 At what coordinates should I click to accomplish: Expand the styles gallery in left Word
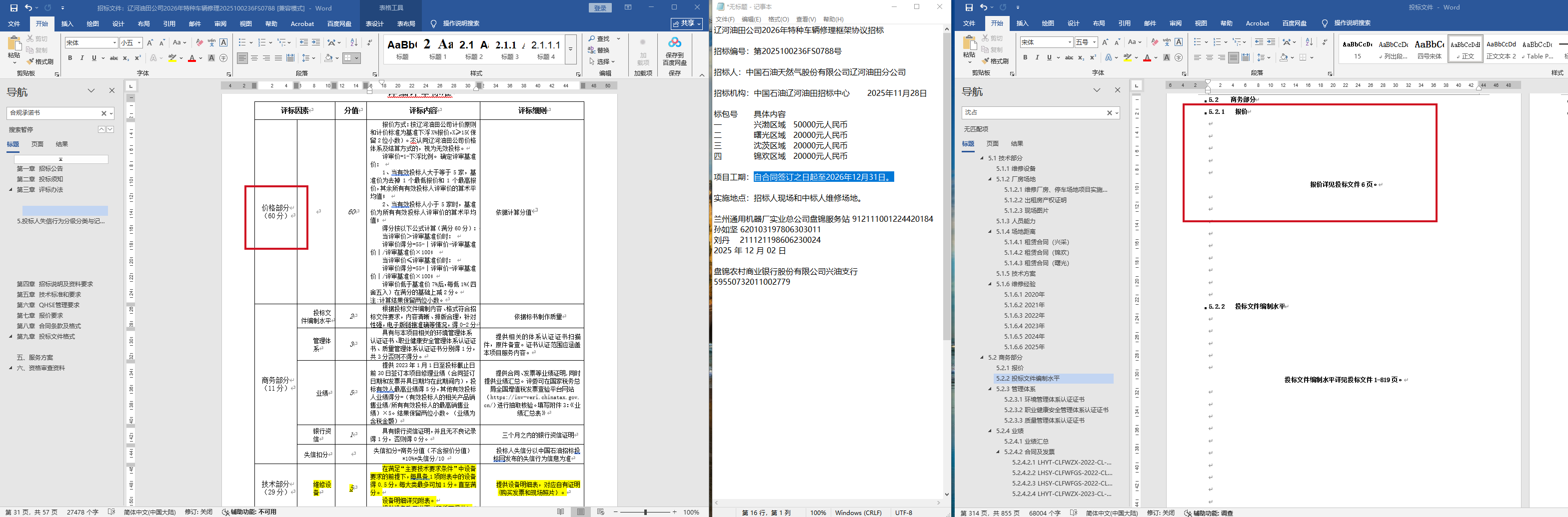pyautogui.click(x=570, y=49)
